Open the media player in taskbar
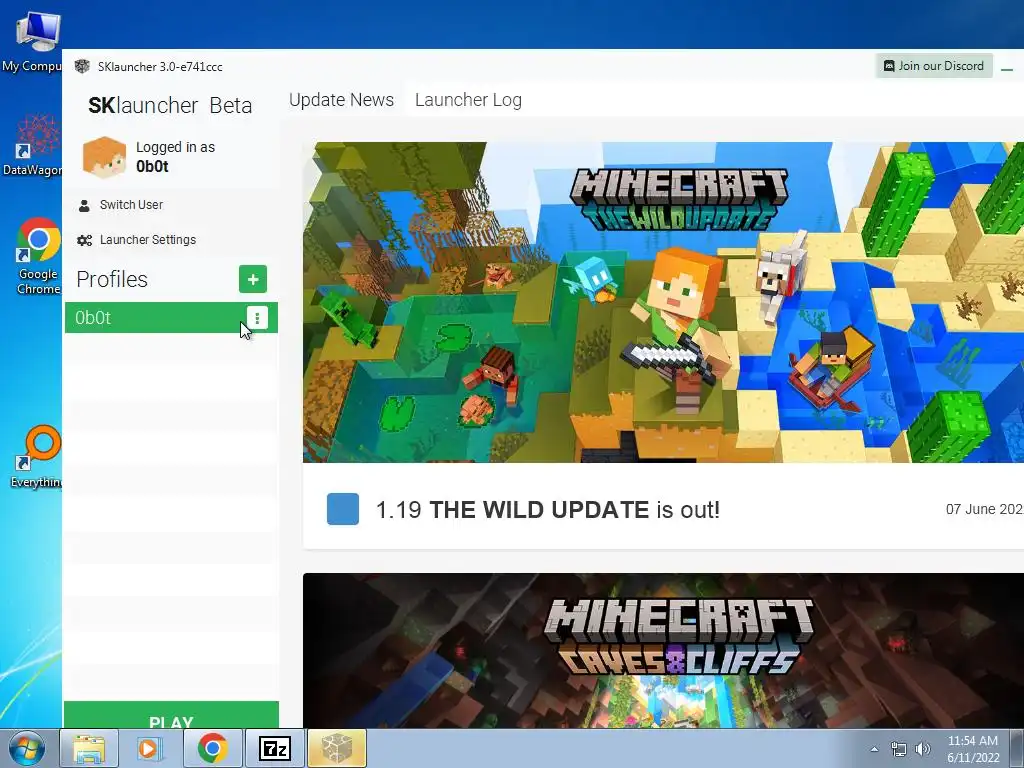This screenshot has width=1024, height=768. [150, 748]
